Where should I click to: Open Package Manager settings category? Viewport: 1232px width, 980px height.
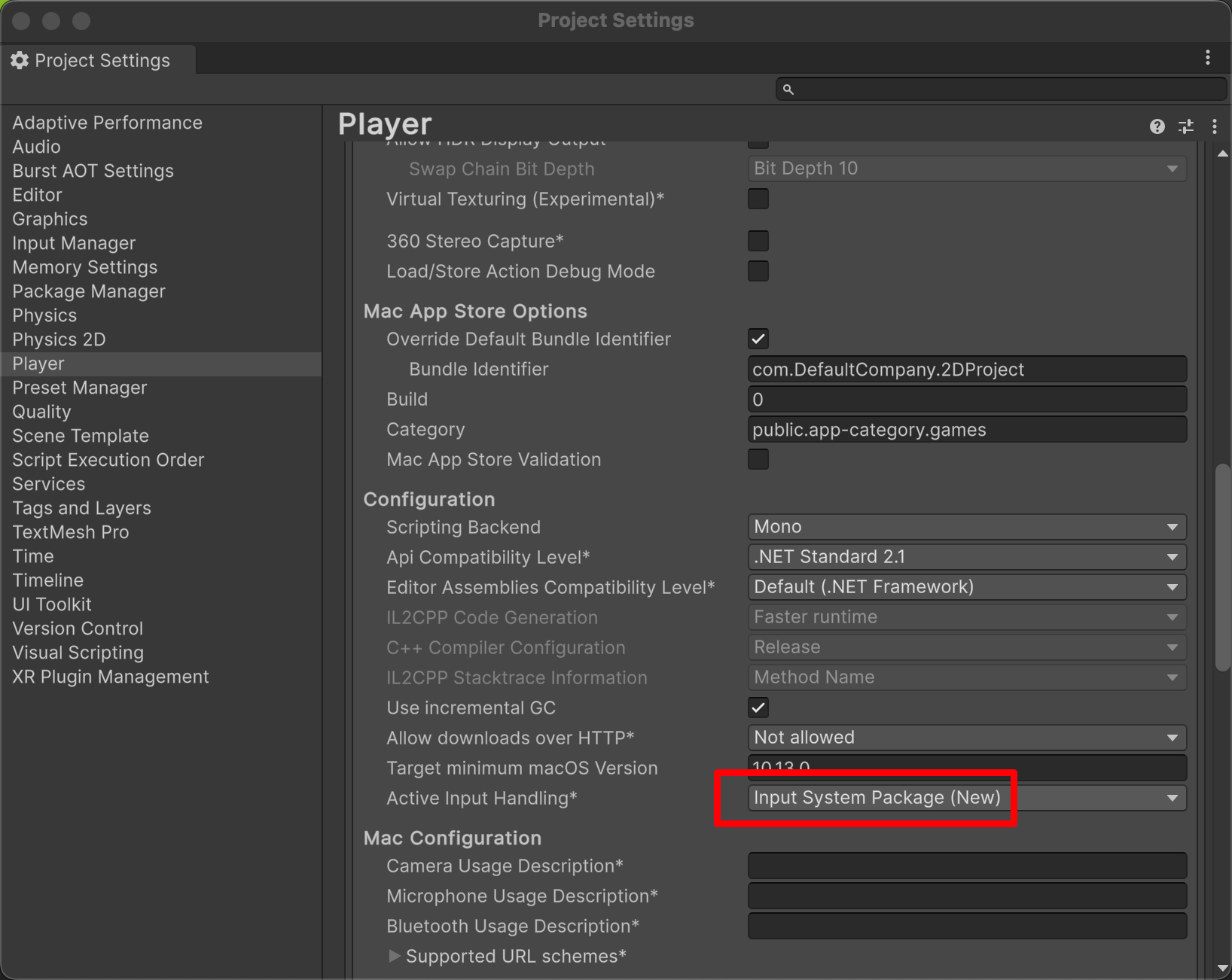coord(89,291)
